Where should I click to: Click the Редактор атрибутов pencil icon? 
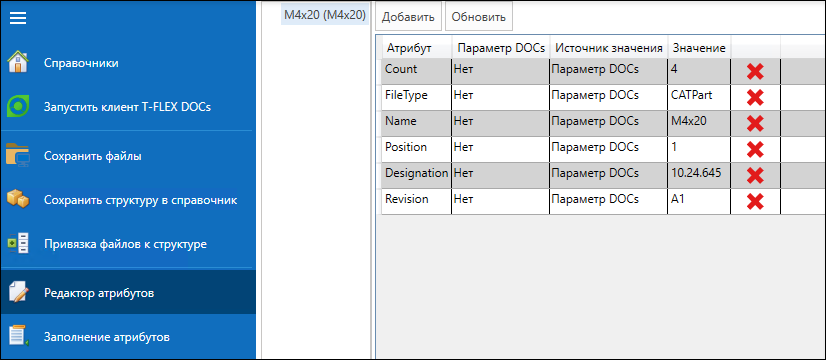coord(18,292)
